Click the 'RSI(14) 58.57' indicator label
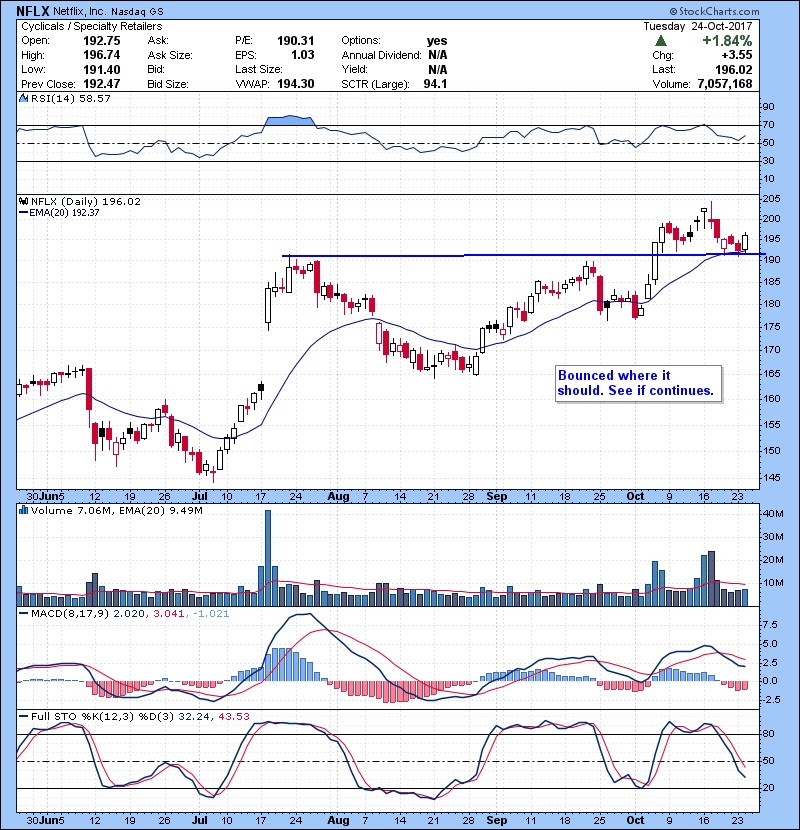This screenshot has width=800, height=830. [70, 98]
